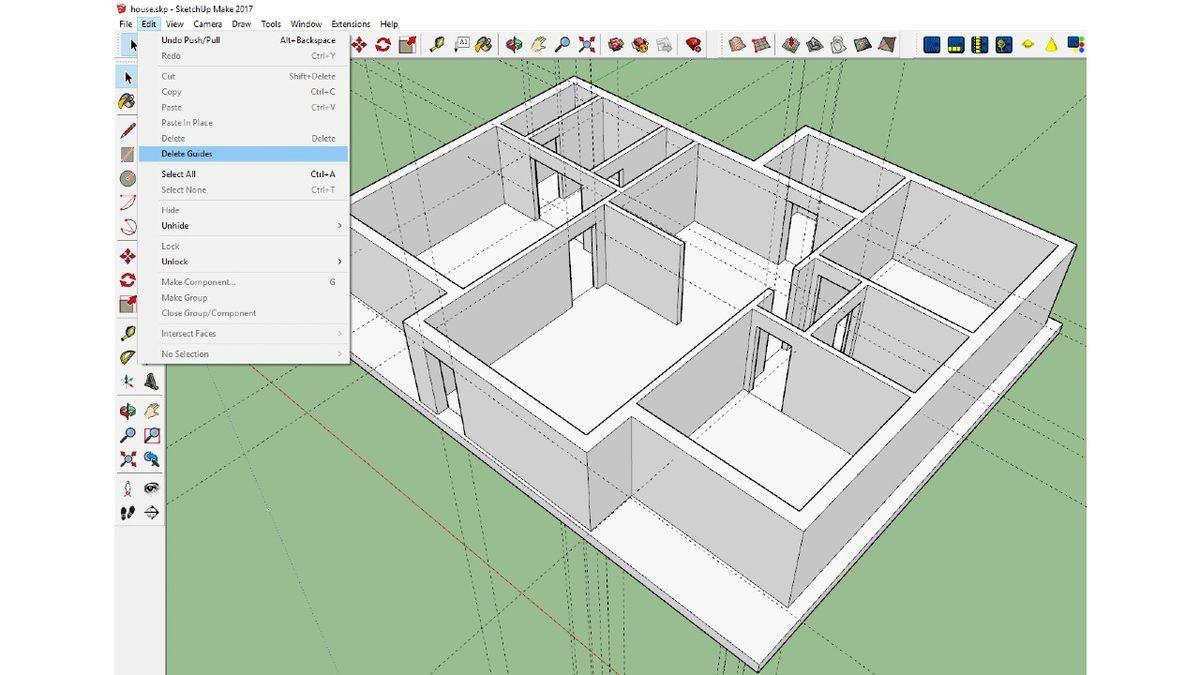Choose the Rectangle tool

(125, 153)
